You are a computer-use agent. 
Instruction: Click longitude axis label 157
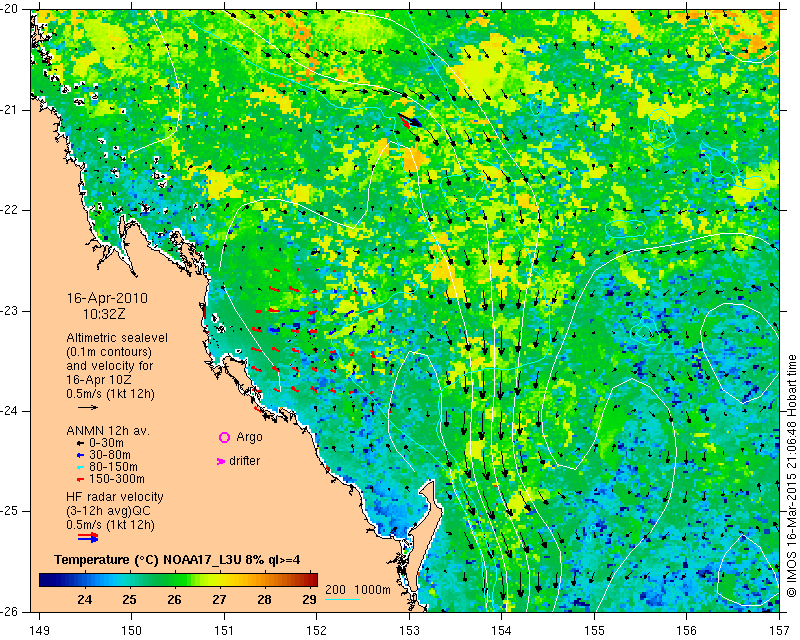pyautogui.click(x=779, y=631)
